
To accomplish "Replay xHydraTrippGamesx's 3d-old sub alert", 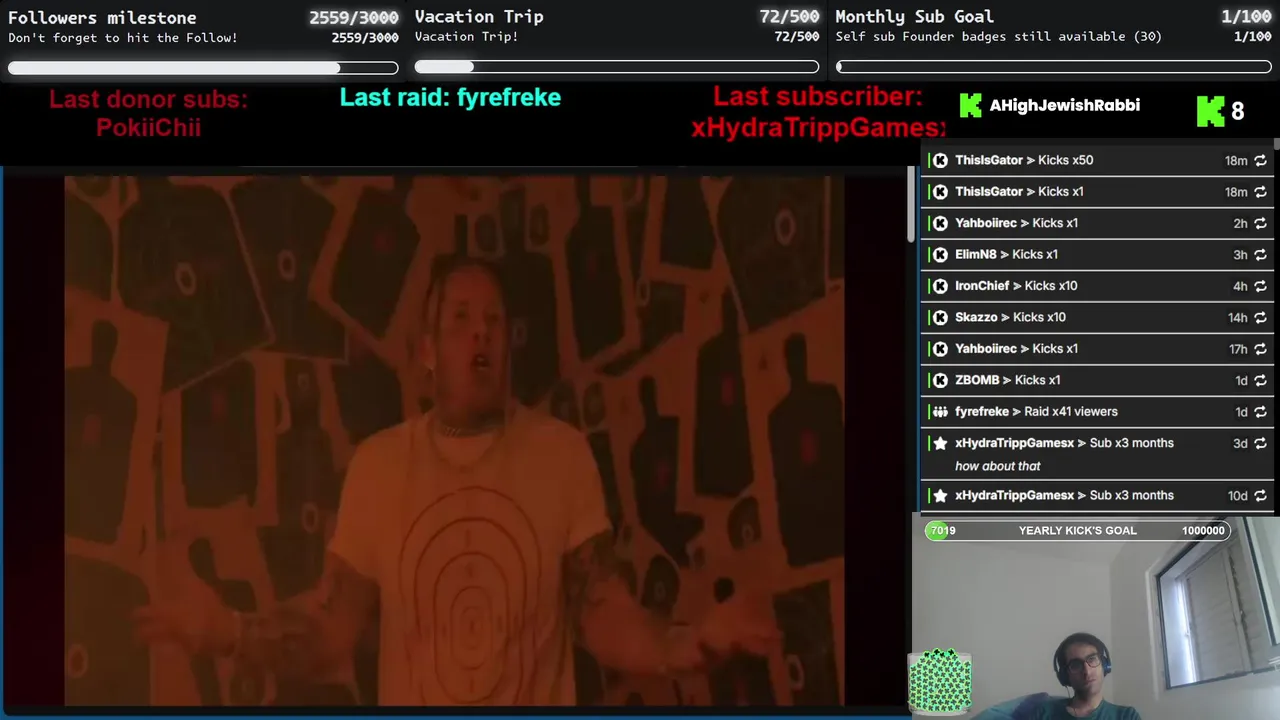I will point(1260,443).
